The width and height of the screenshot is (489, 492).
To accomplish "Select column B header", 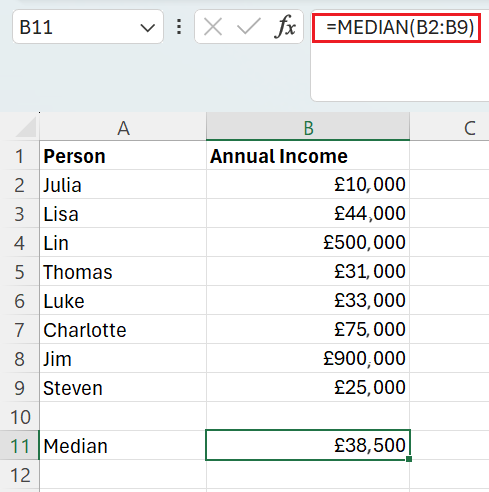I will point(308,127).
